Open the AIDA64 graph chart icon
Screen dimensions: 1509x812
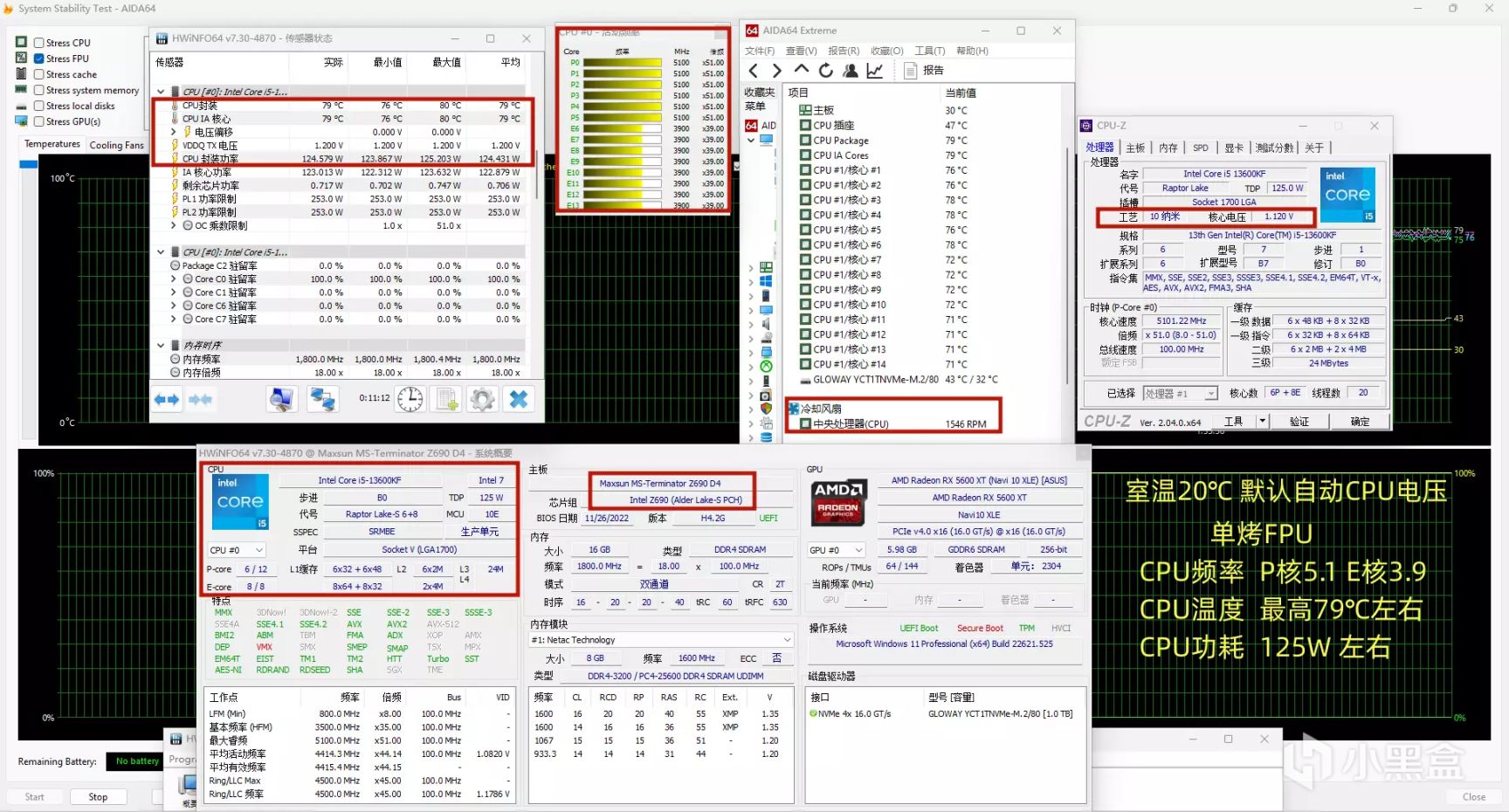(x=874, y=71)
